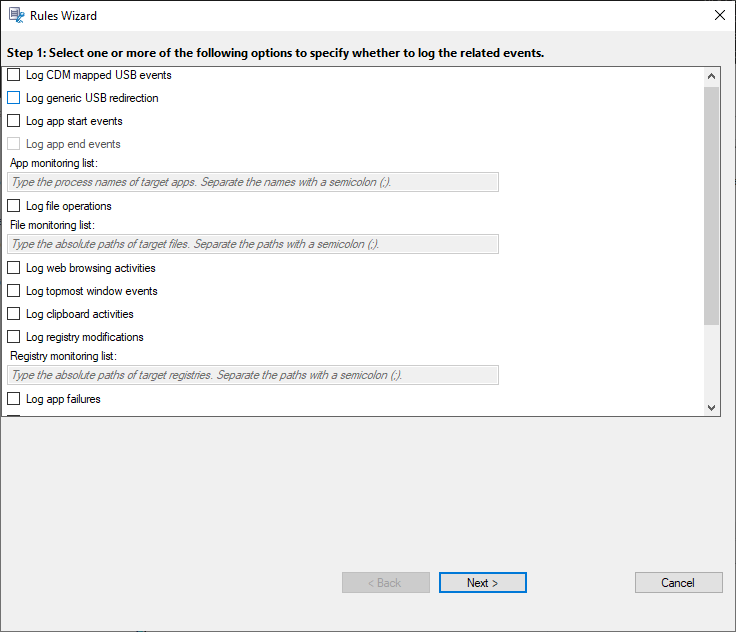
Task: Enable Log CDM mapped USB events
Action: [x=14, y=75]
